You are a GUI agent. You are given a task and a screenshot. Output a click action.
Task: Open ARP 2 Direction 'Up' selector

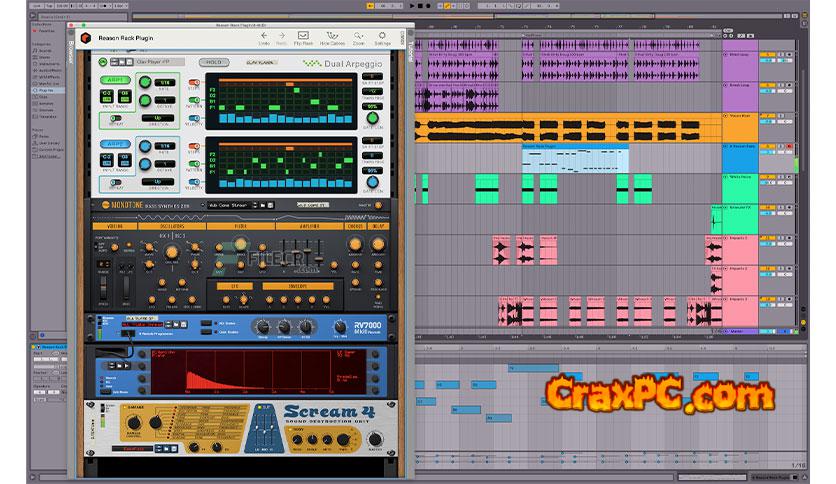[x=158, y=182]
